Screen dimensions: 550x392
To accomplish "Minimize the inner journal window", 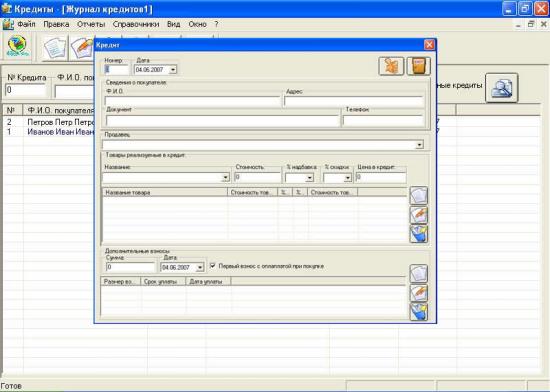I will click(518, 25).
